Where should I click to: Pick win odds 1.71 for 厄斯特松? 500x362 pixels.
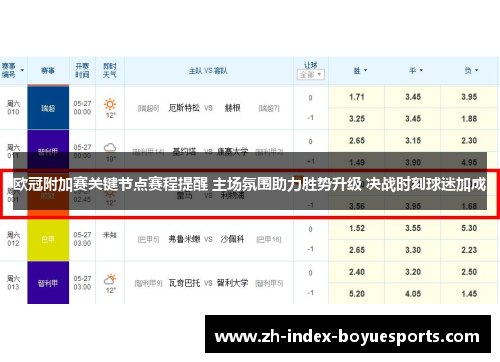click(357, 97)
